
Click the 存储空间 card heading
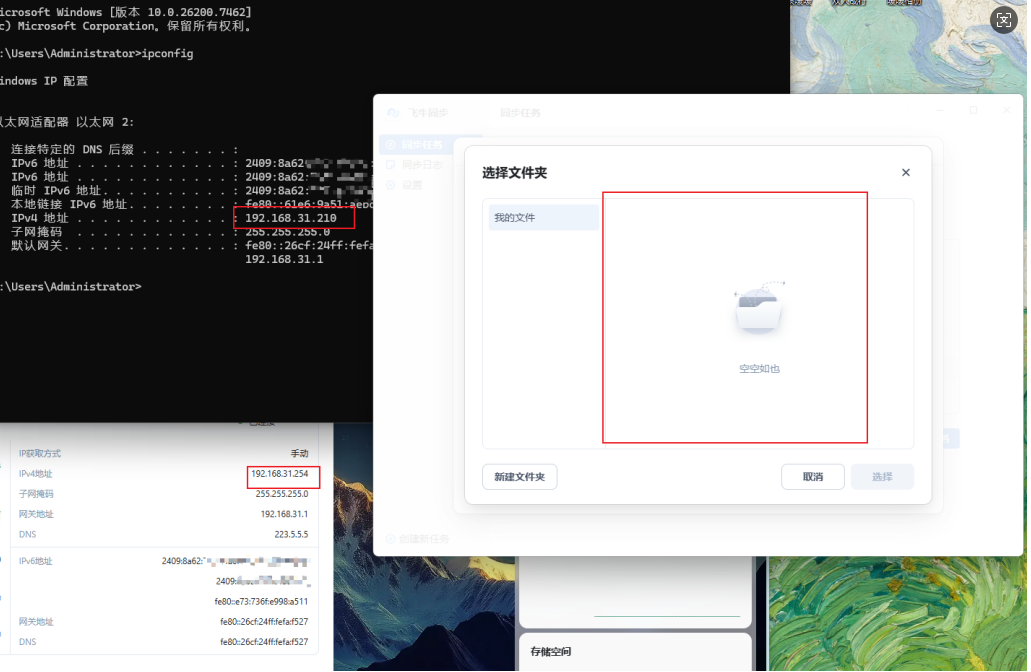click(x=551, y=652)
